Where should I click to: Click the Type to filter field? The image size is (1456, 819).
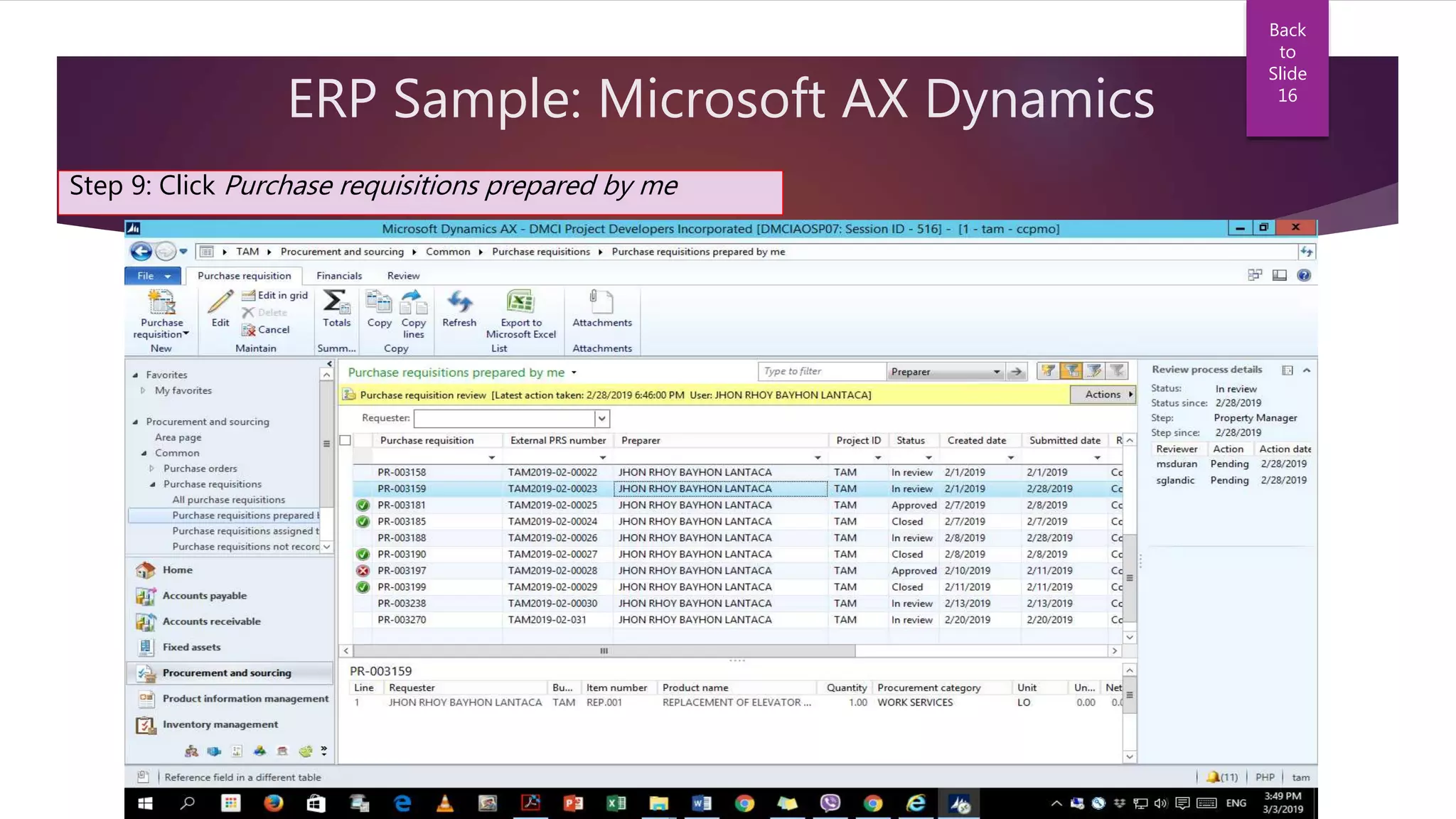822,372
